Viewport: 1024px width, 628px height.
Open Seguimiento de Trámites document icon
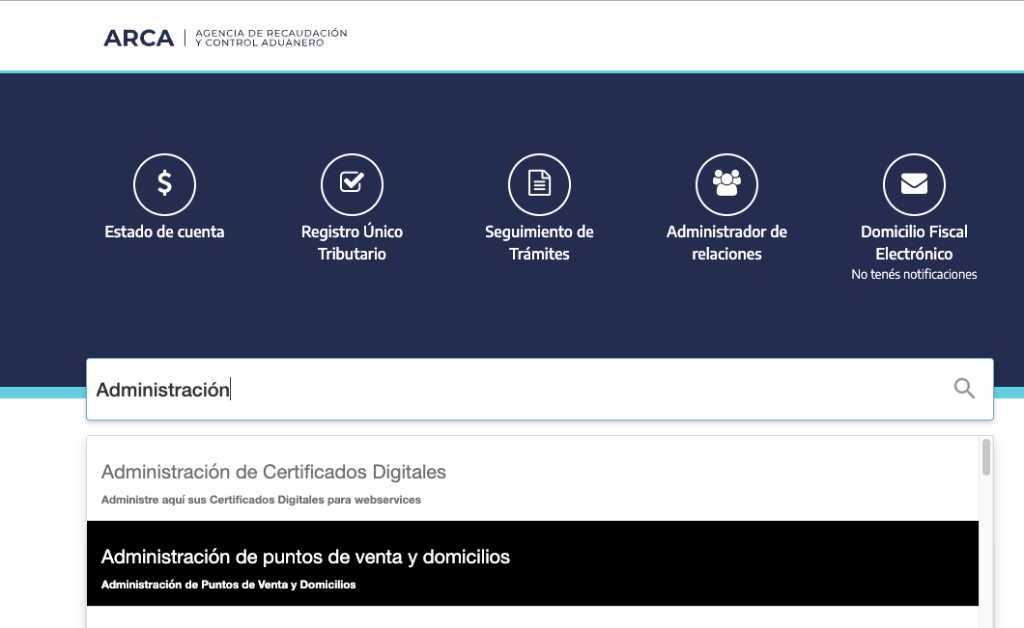(539, 184)
